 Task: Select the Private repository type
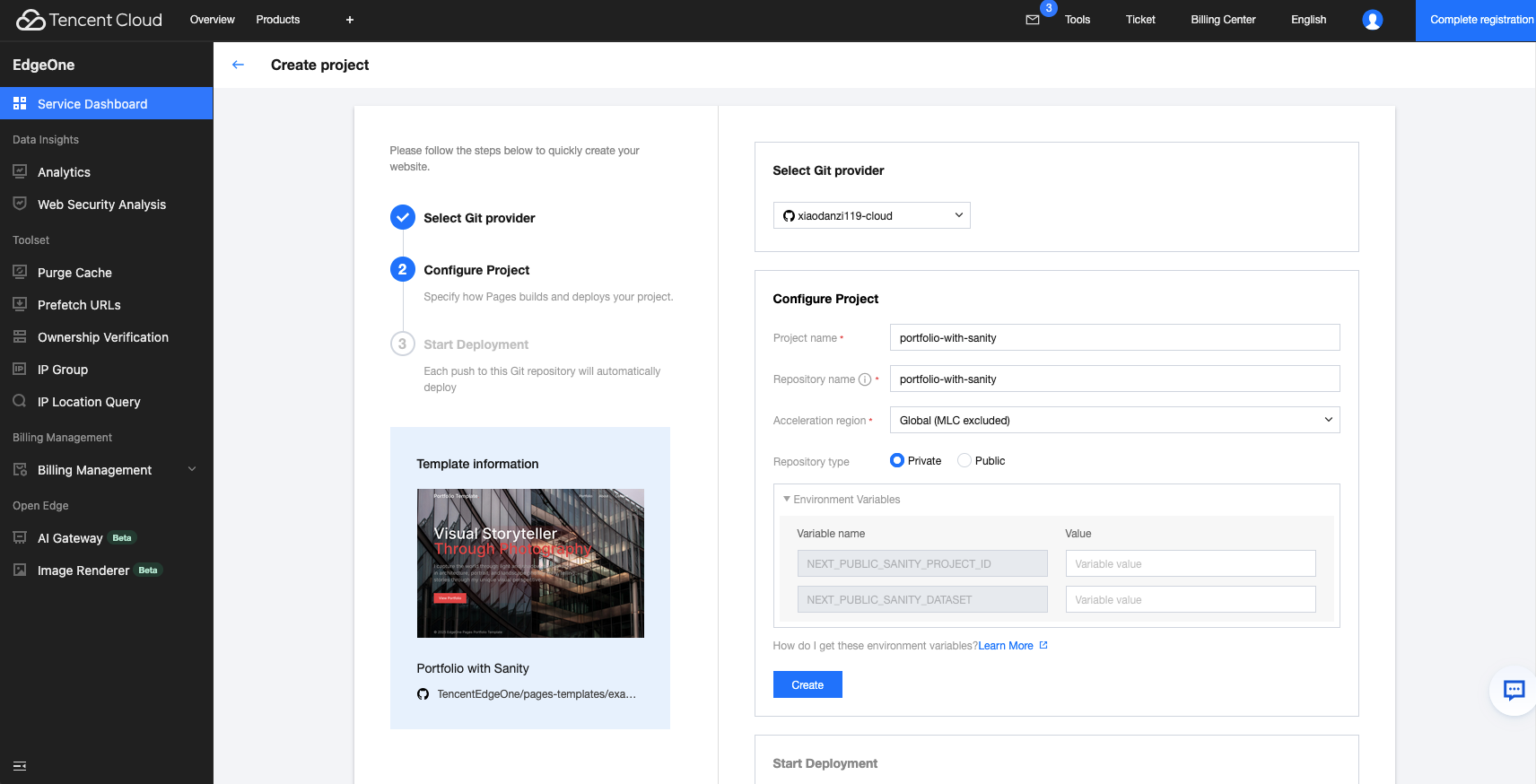pyautogui.click(x=897, y=461)
